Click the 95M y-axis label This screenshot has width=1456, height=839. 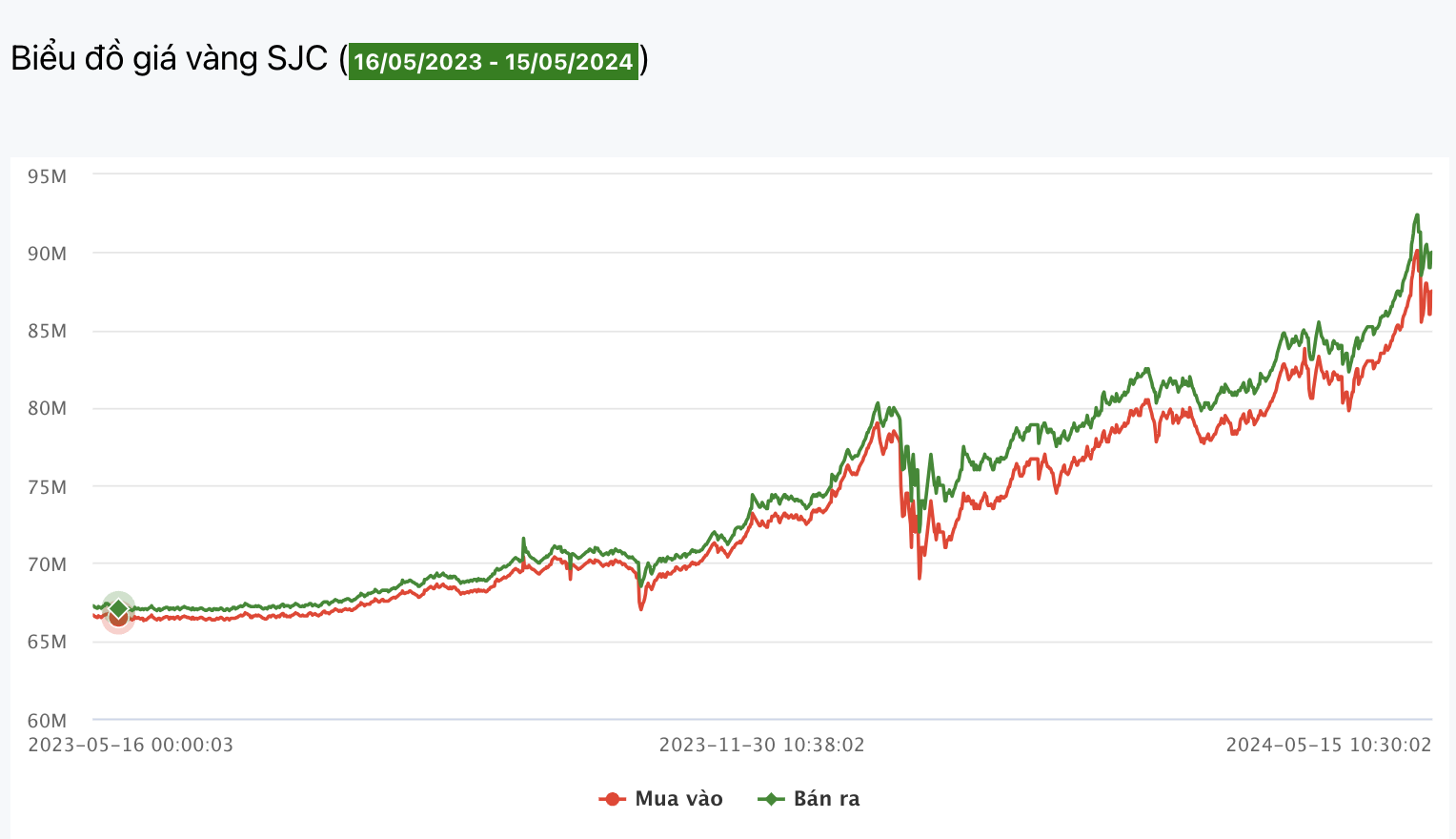(48, 176)
